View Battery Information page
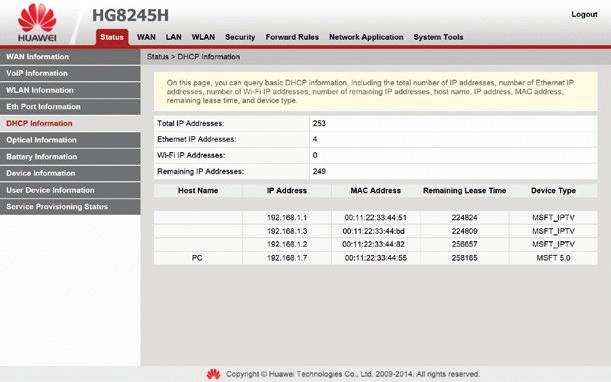Viewport: 611px width, 382px height. pyautogui.click(x=70, y=157)
